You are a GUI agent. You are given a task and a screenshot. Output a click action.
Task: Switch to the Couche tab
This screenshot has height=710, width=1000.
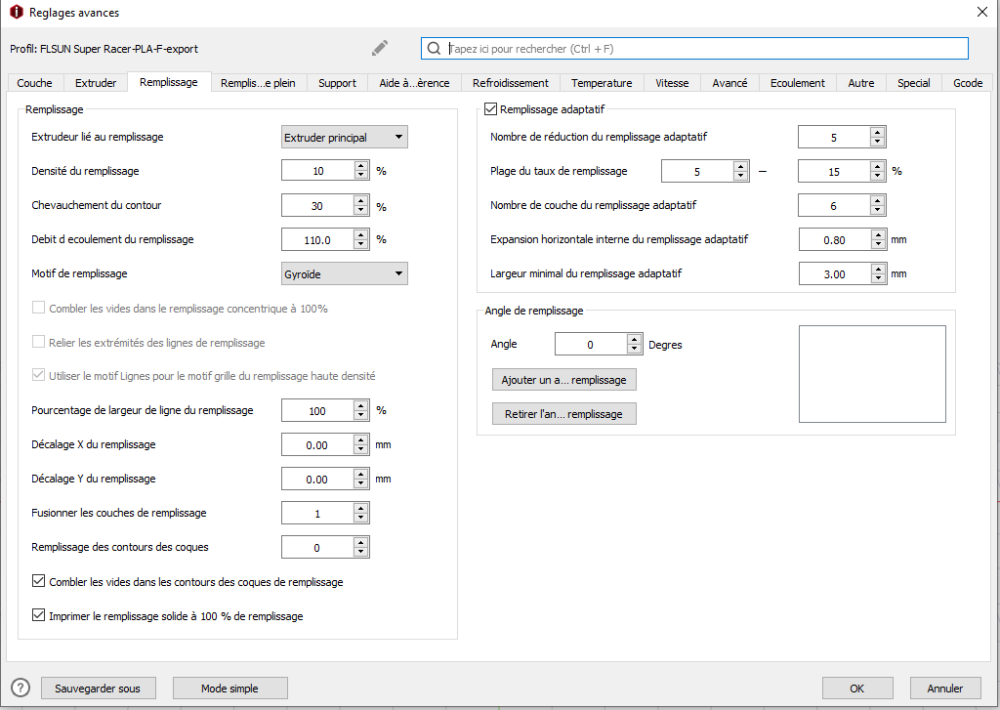pyautogui.click(x=34, y=83)
